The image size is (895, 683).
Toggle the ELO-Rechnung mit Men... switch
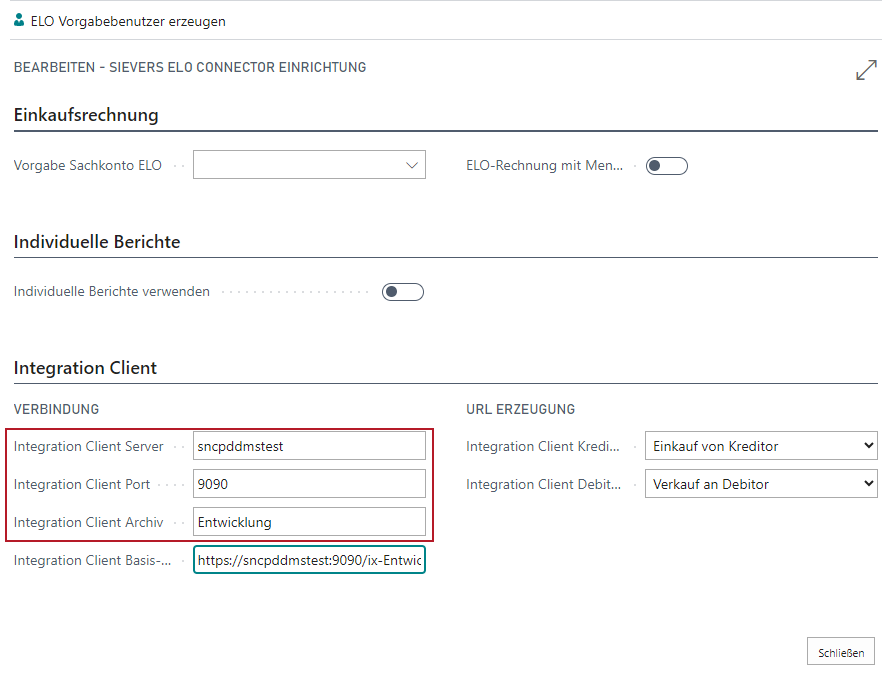pyautogui.click(x=666, y=166)
